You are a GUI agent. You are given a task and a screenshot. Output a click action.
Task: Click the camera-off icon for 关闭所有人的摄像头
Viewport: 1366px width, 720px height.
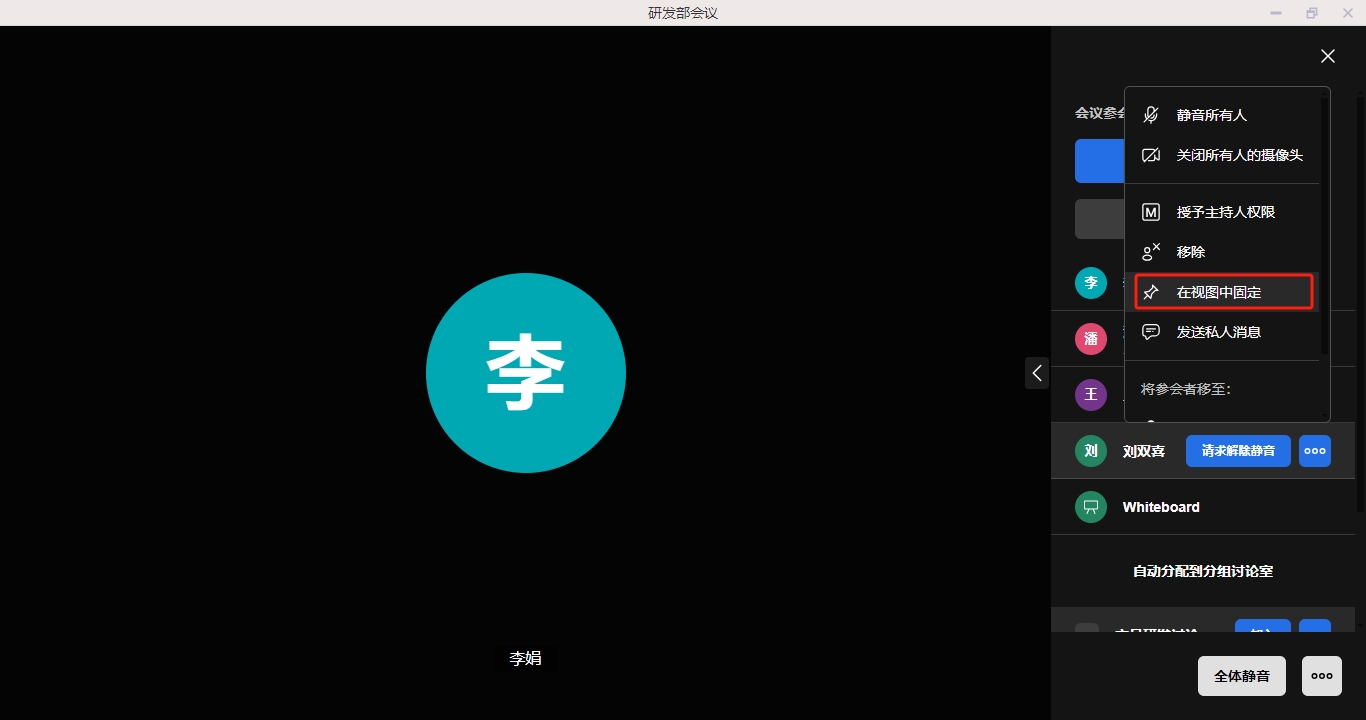click(x=1151, y=155)
